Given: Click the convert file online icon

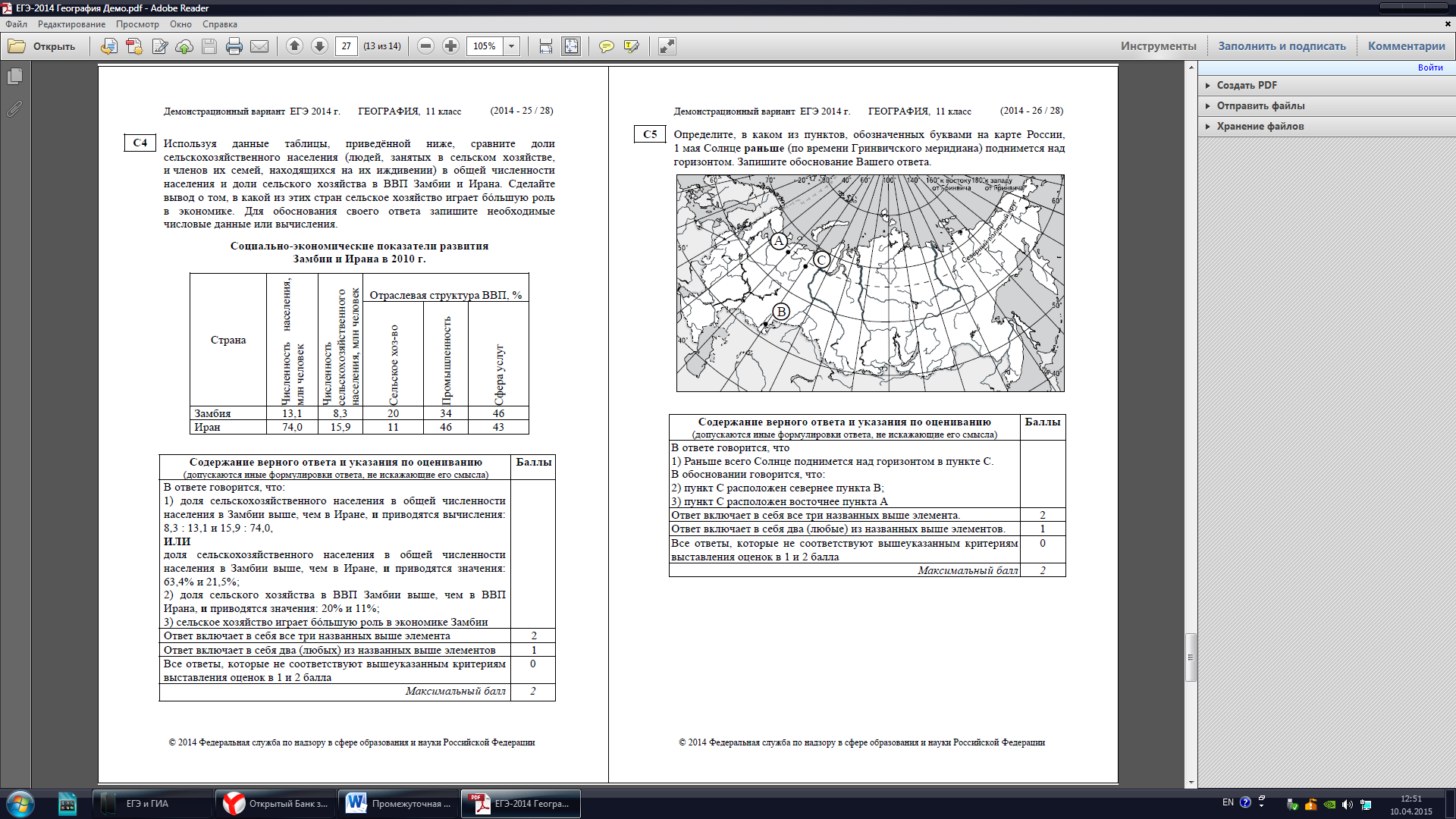Looking at the screenshot, I should [109, 46].
